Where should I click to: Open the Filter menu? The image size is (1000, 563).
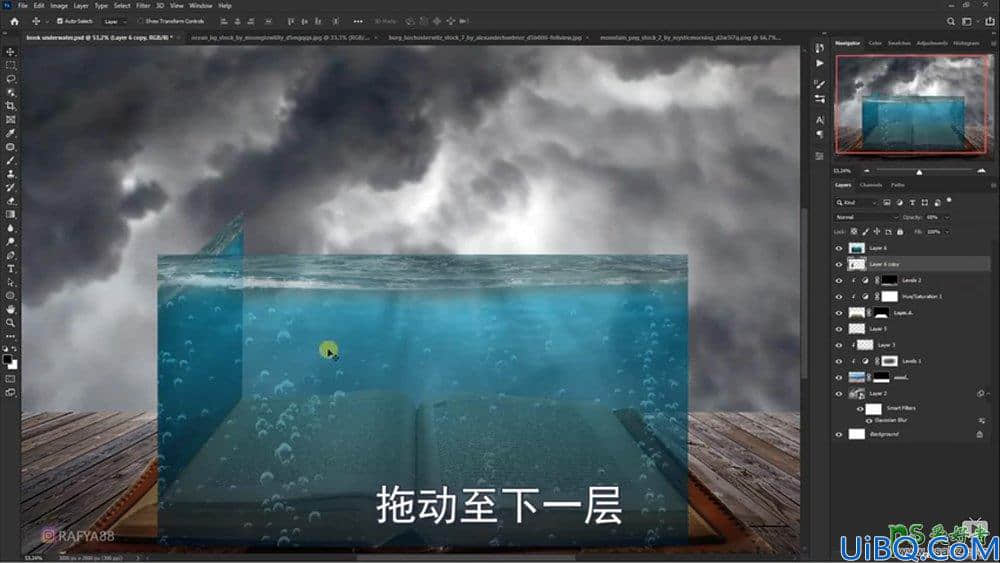click(x=143, y=5)
